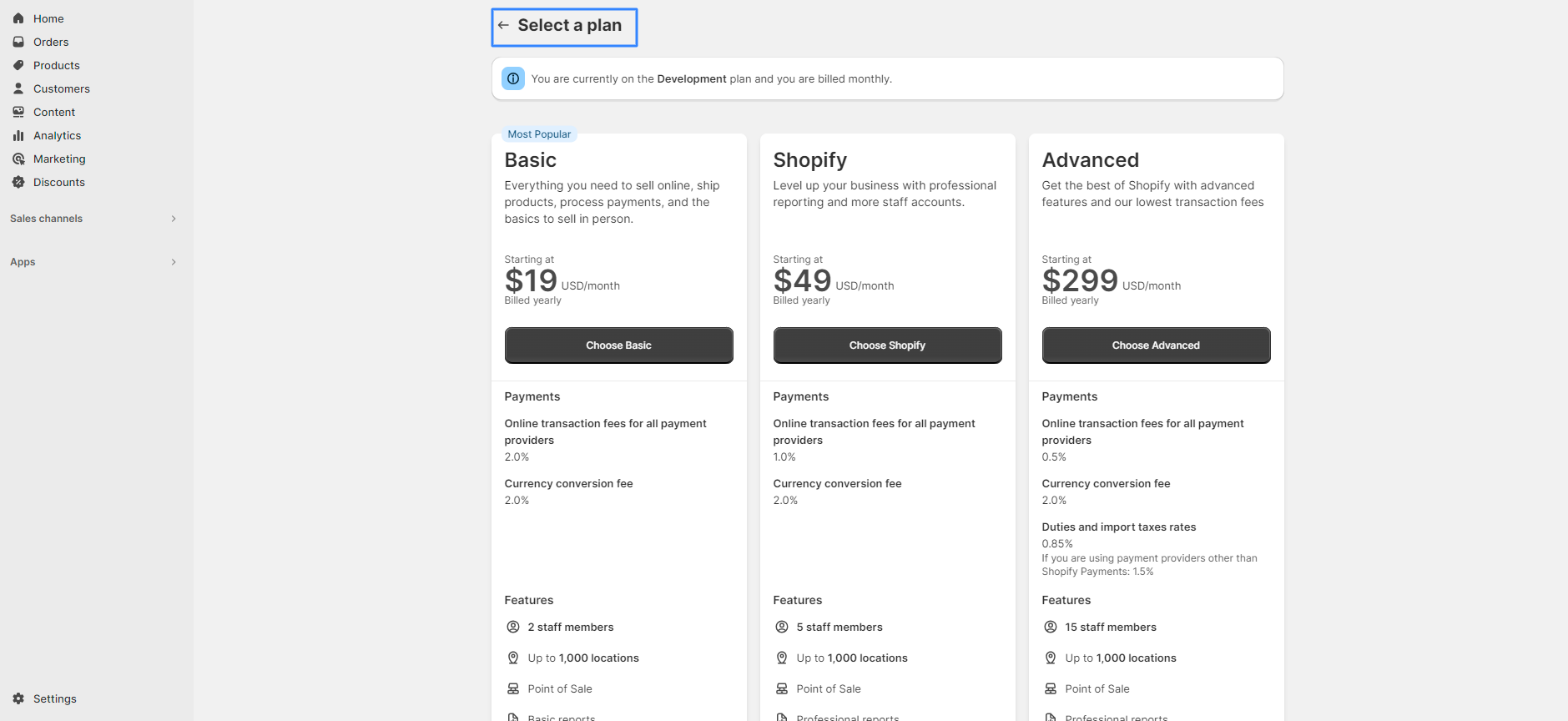Click the 0.5% transaction fee value
The width and height of the screenshot is (1568, 721).
1054,457
